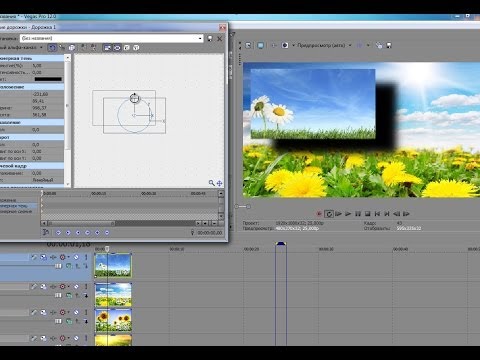480x360 pixels.
Task: Expand Split Screen View dropdown arrow
Action: (x=293, y=45)
